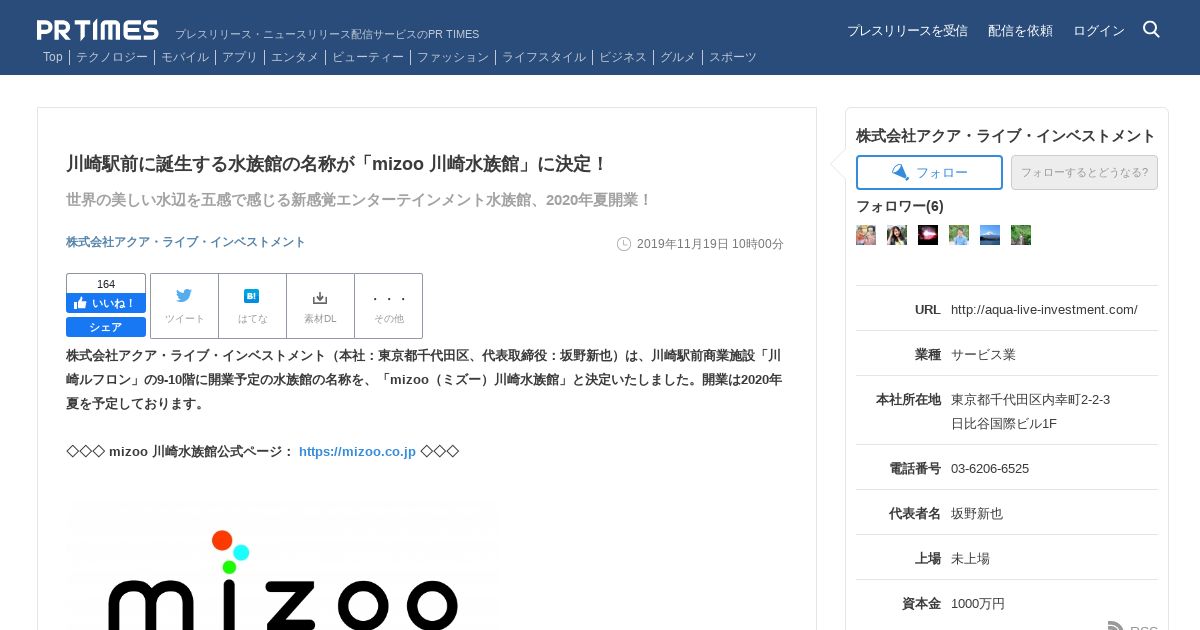Select the address line 東京都千代田区内幸町2-2-3

pyautogui.click(x=1030, y=399)
